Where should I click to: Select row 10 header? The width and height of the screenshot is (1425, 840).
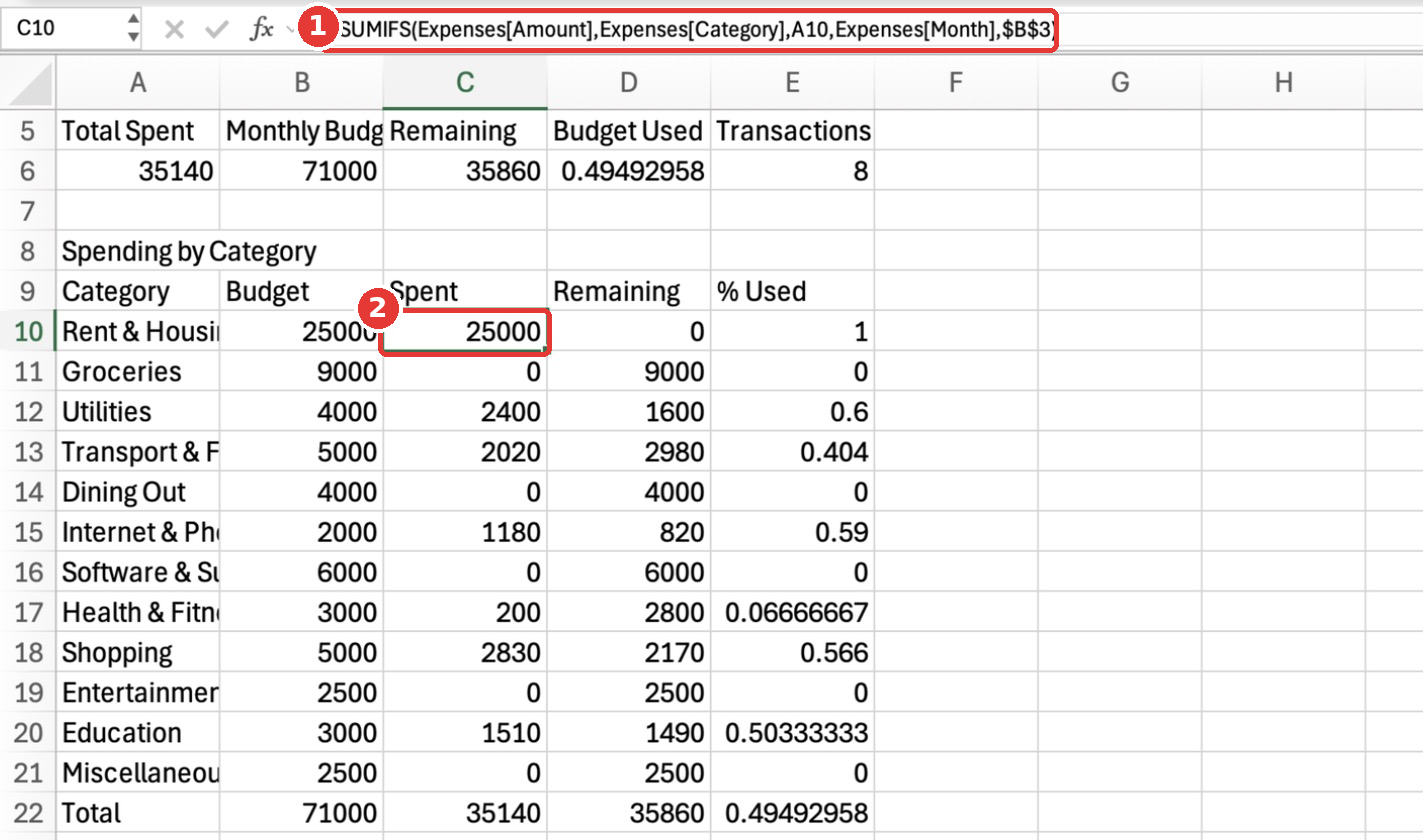point(28,331)
